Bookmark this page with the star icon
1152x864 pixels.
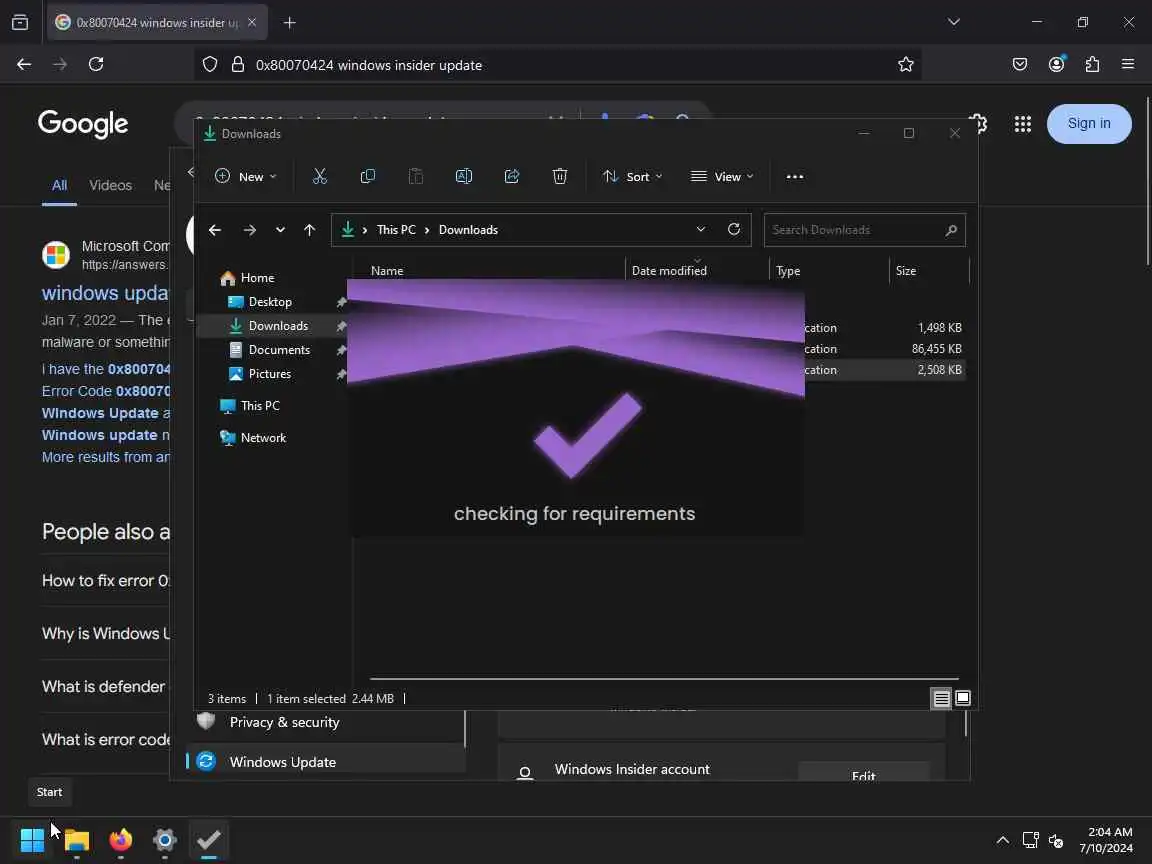pyautogui.click(x=906, y=65)
